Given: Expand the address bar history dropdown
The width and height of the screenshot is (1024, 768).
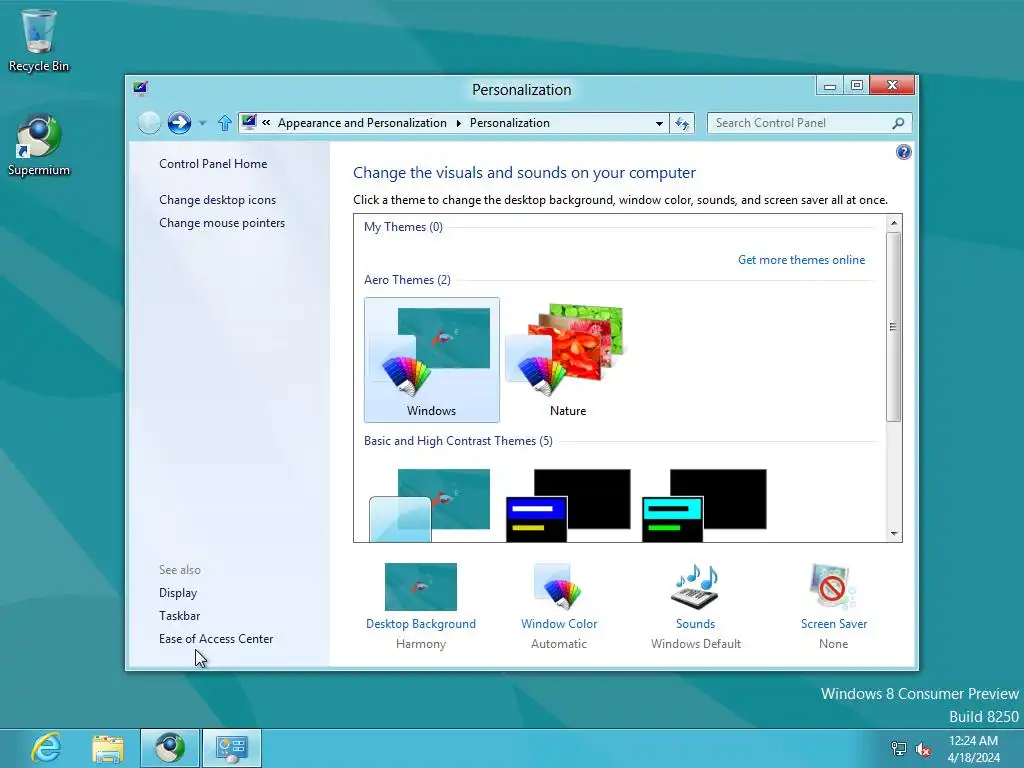Looking at the screenshot, I should click(659, 123).
